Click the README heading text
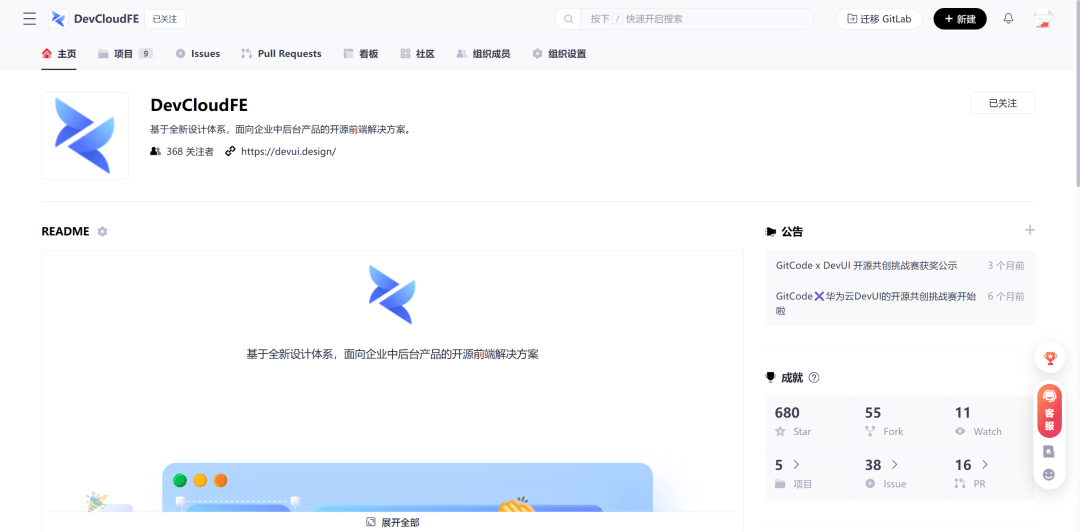The width and height of the screenshot is (1080, 532). pyautogui.click(x=65, y=232)
